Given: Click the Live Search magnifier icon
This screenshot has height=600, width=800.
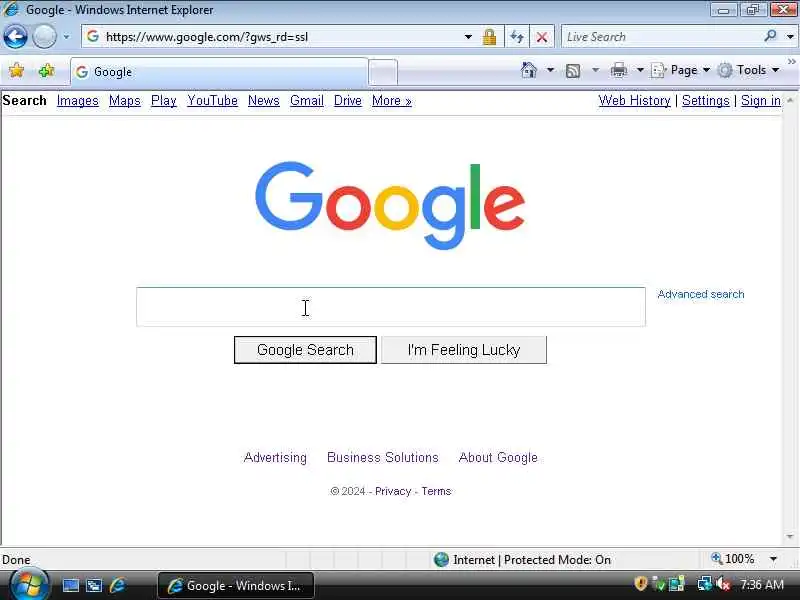Looking at the screenshot, I should (770, 36).
